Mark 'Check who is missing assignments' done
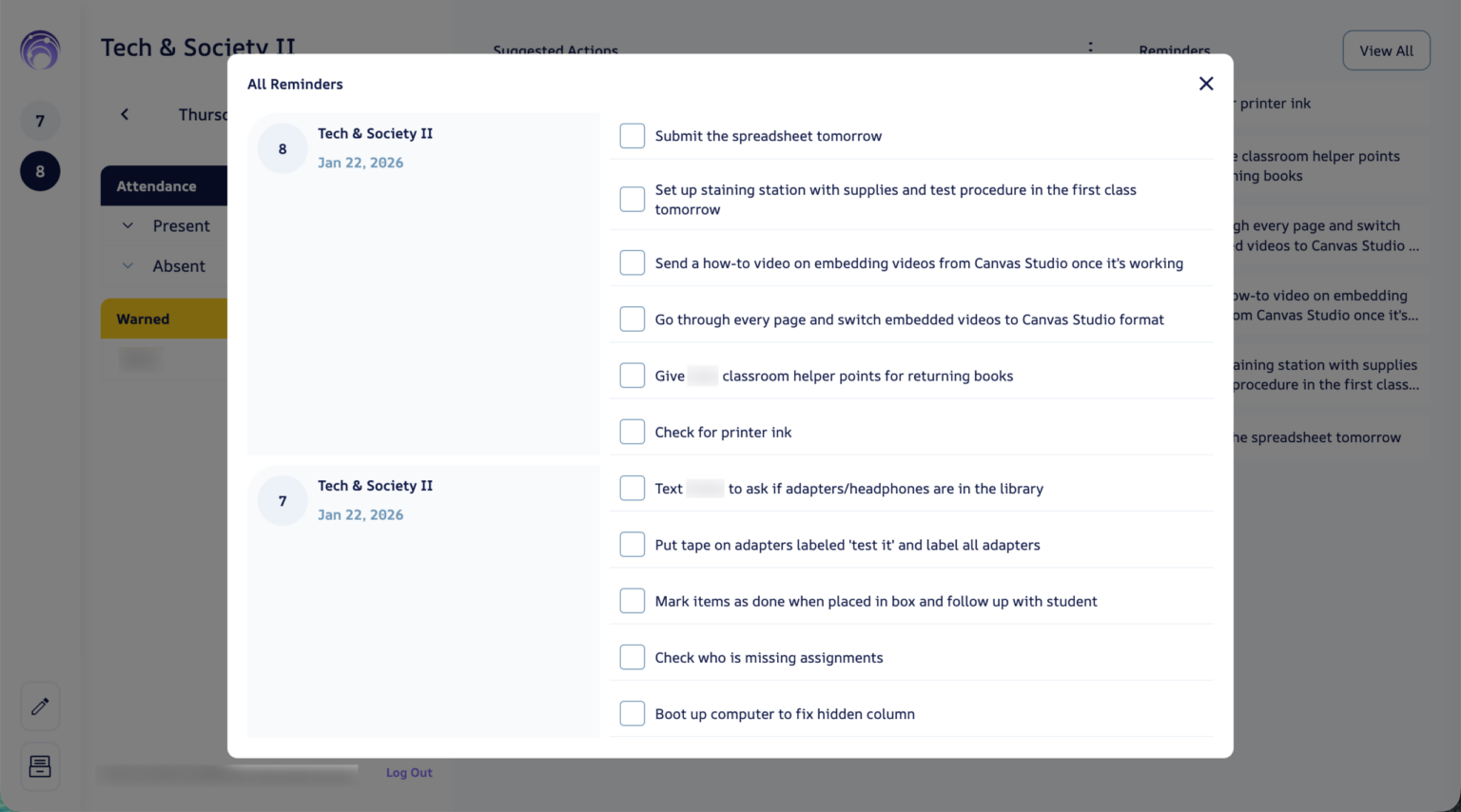 point(633,657)
